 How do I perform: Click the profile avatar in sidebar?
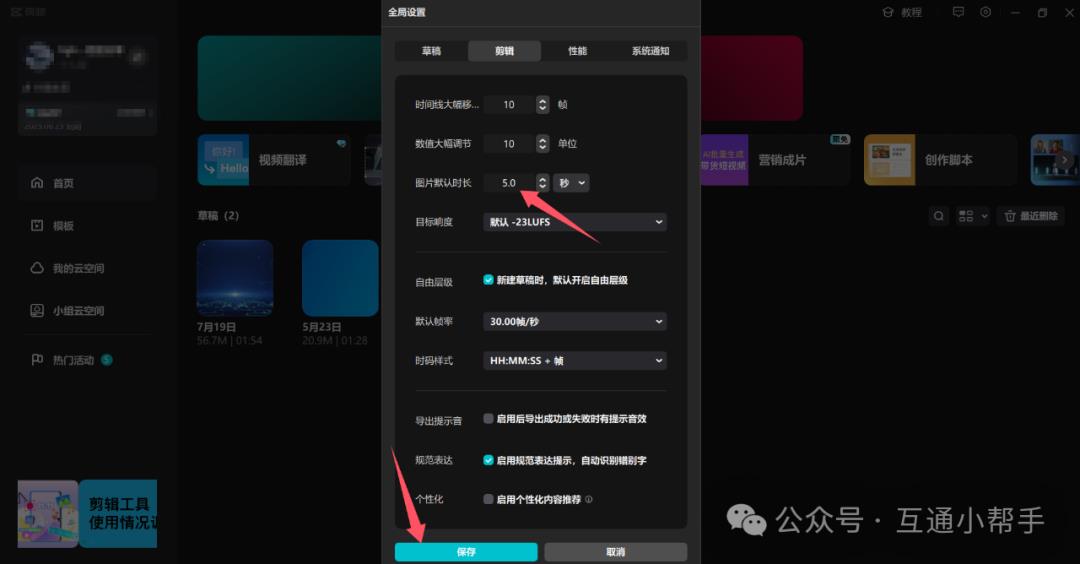point(39,56)
